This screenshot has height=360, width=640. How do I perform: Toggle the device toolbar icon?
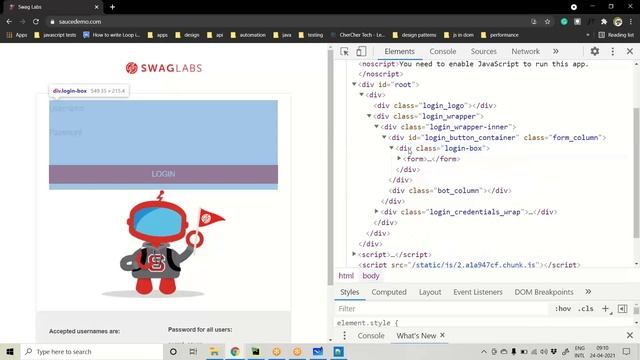click(361, 51)
